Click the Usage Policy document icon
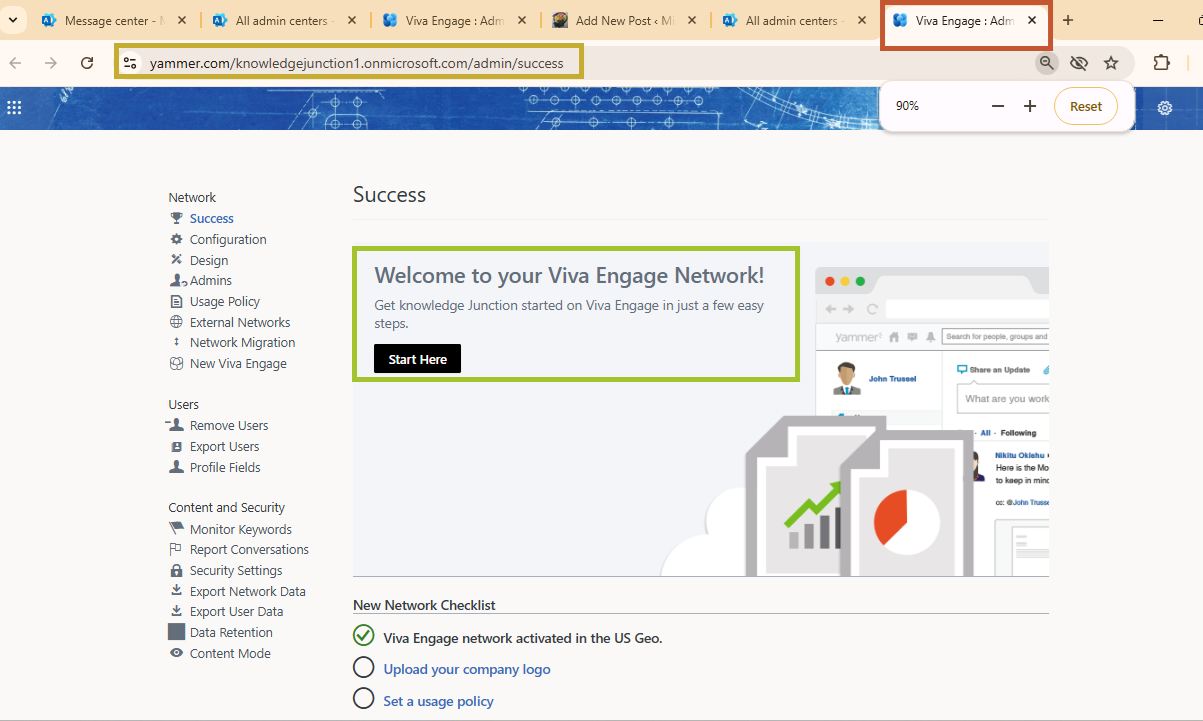The image size is (1203, 721). [176, 301]
